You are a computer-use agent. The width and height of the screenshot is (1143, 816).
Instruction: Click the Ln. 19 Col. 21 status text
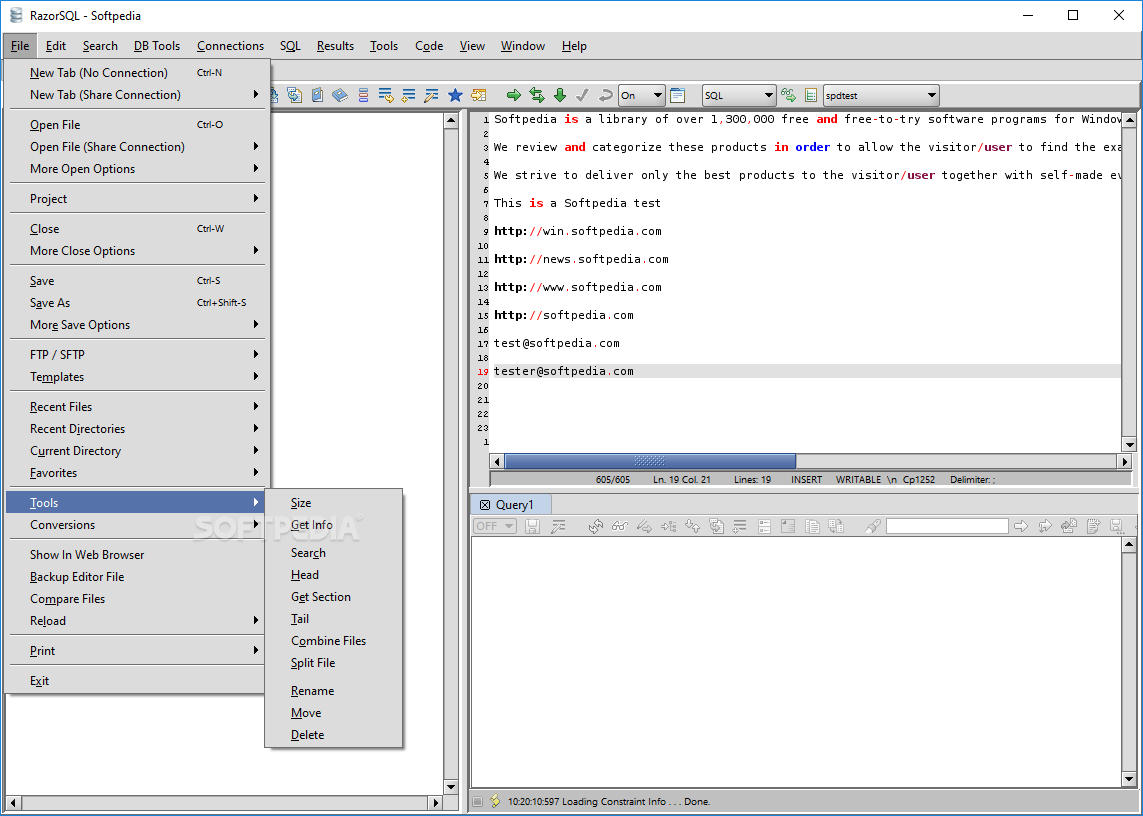tap(682, 479)
